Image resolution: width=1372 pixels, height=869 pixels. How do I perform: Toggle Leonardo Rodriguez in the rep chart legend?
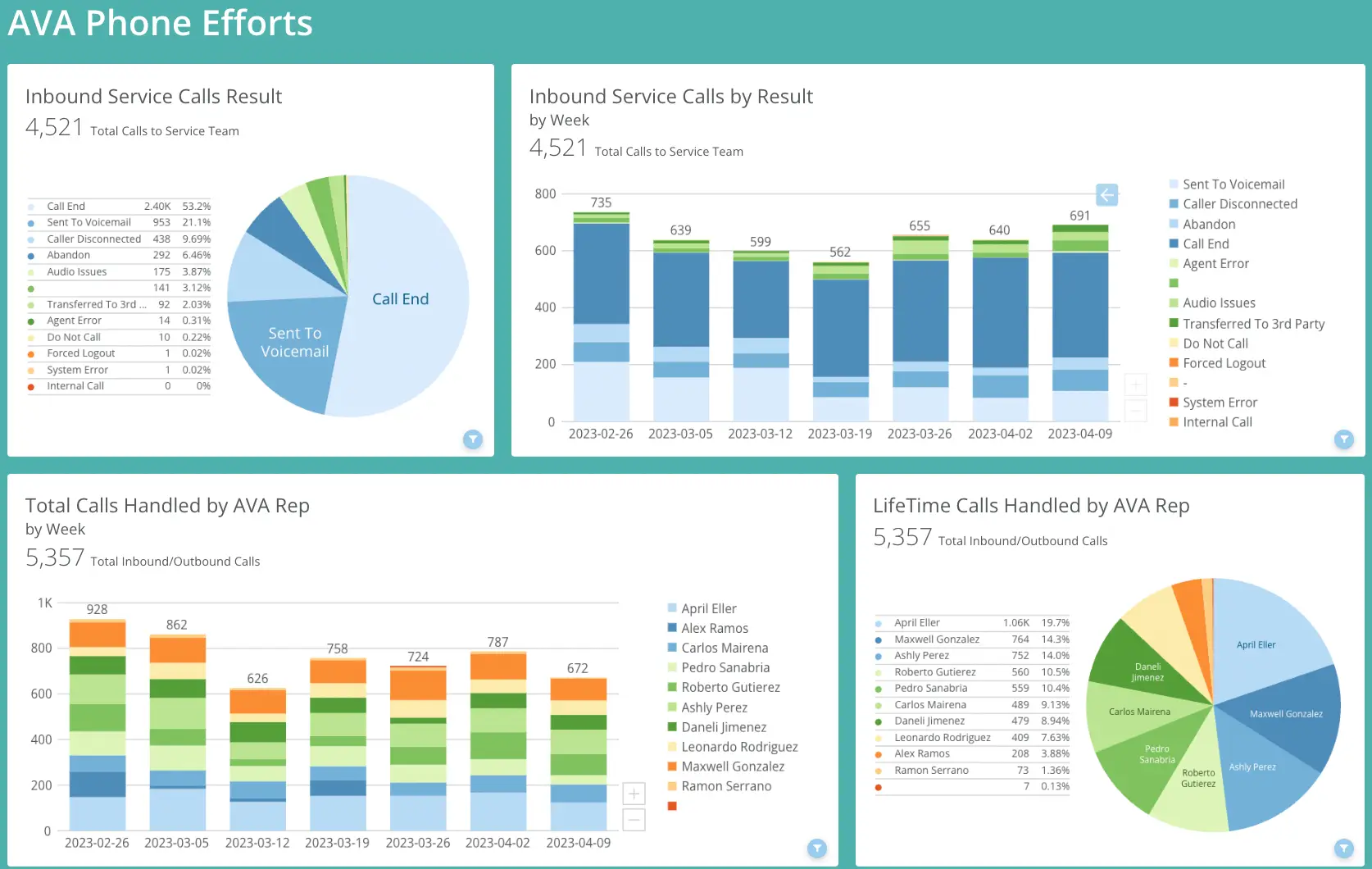coord(733,747)
